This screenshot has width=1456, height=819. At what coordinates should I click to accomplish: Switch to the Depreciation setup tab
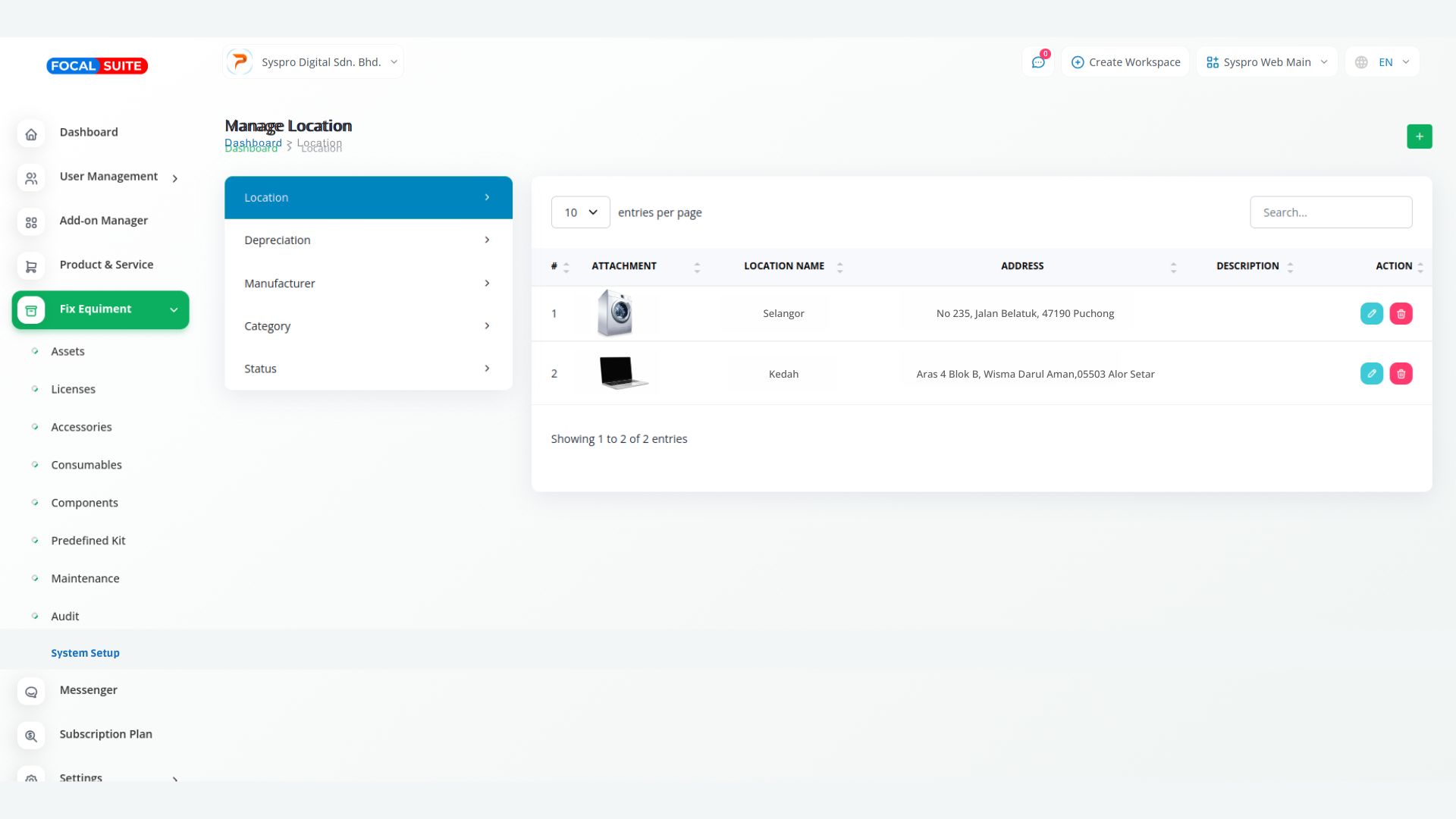(368, 240)
